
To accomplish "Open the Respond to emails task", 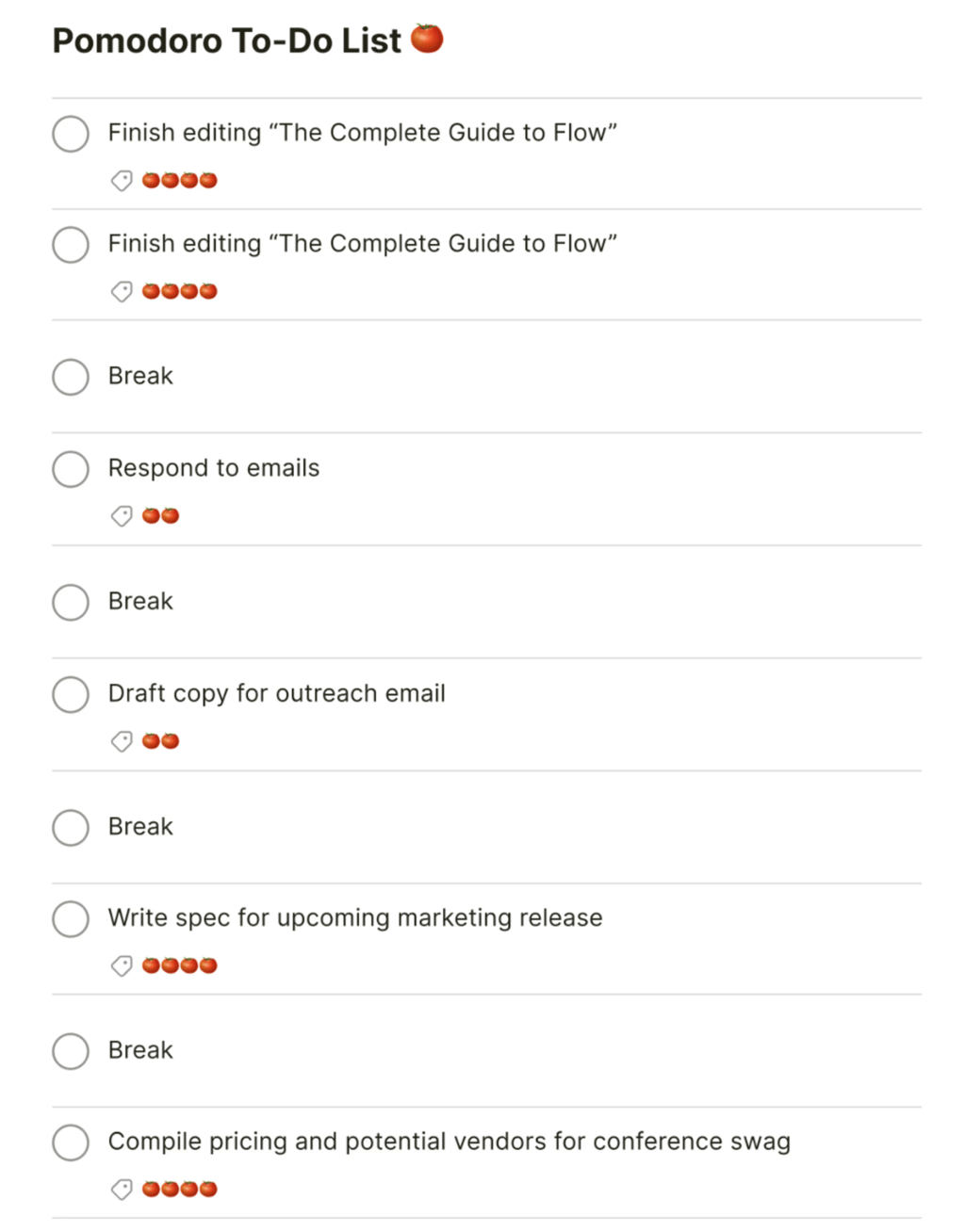I will [x=214, y=468].
